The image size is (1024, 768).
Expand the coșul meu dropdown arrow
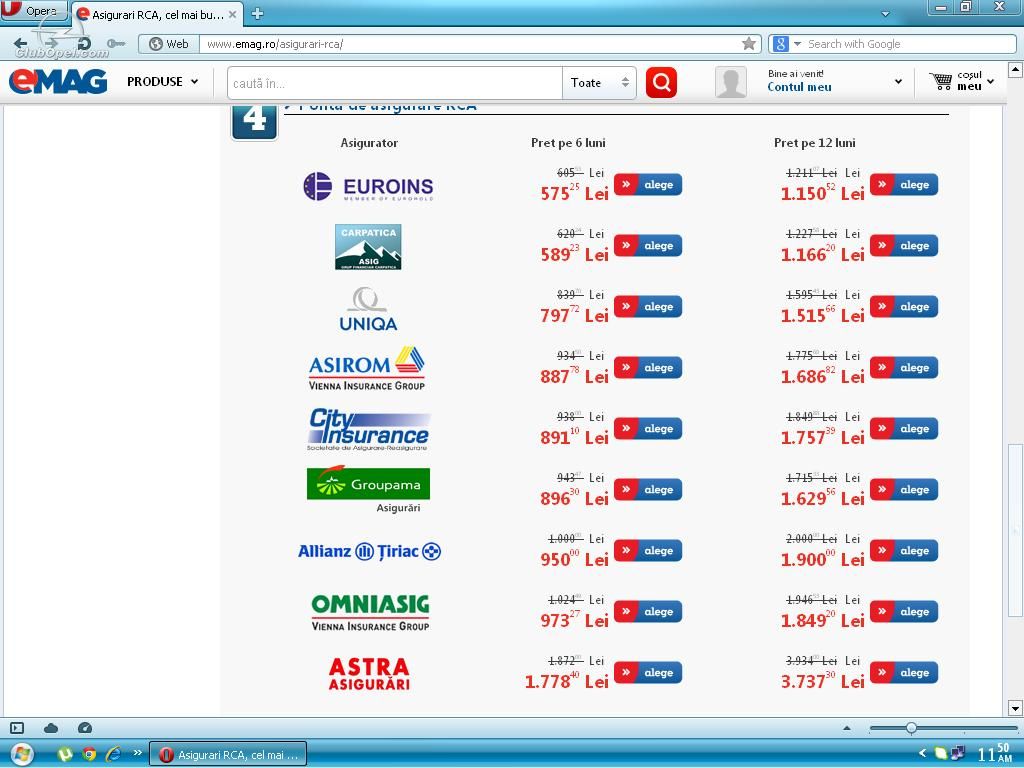(991, 82)
